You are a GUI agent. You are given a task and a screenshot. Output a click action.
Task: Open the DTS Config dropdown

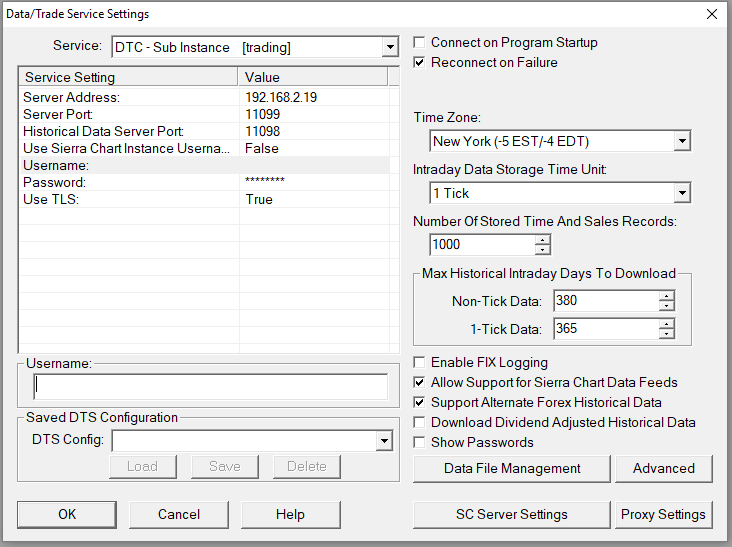pos(384,441)
